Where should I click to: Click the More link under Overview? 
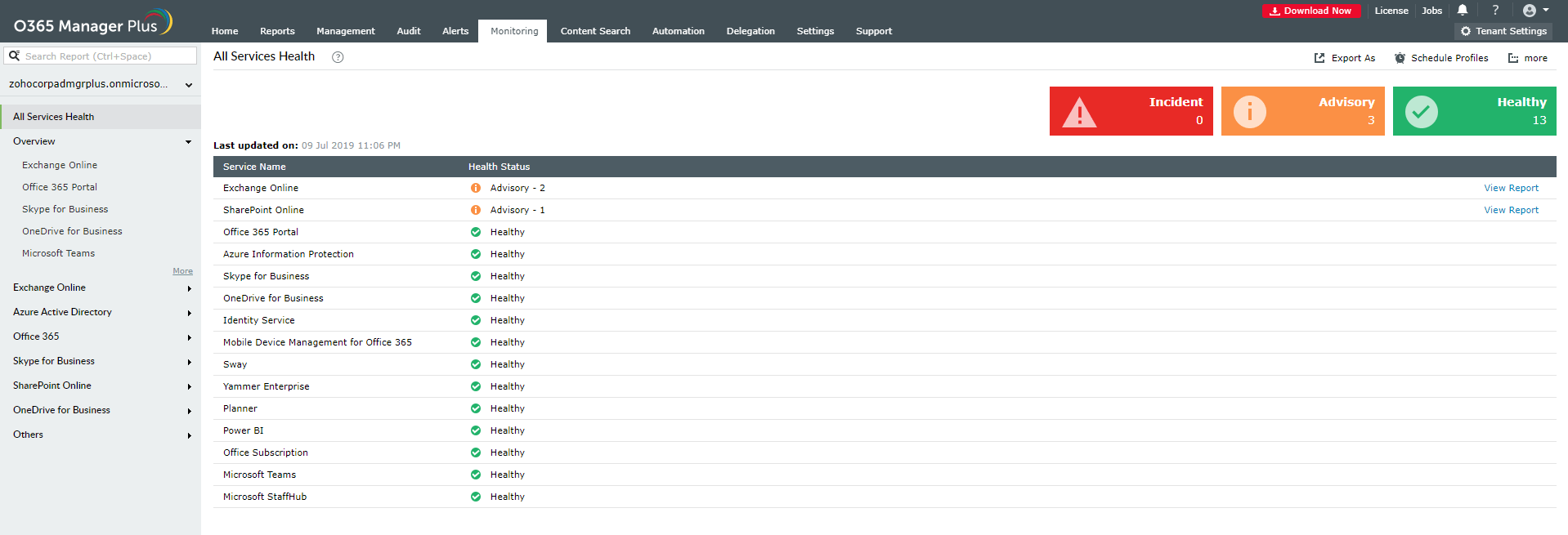pyautogui.click(x=182, y=271)
